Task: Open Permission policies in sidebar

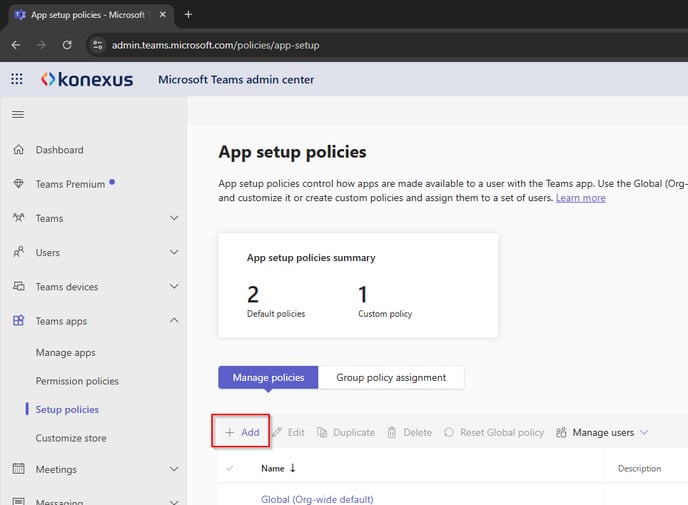Action: [x=77, y=381]
